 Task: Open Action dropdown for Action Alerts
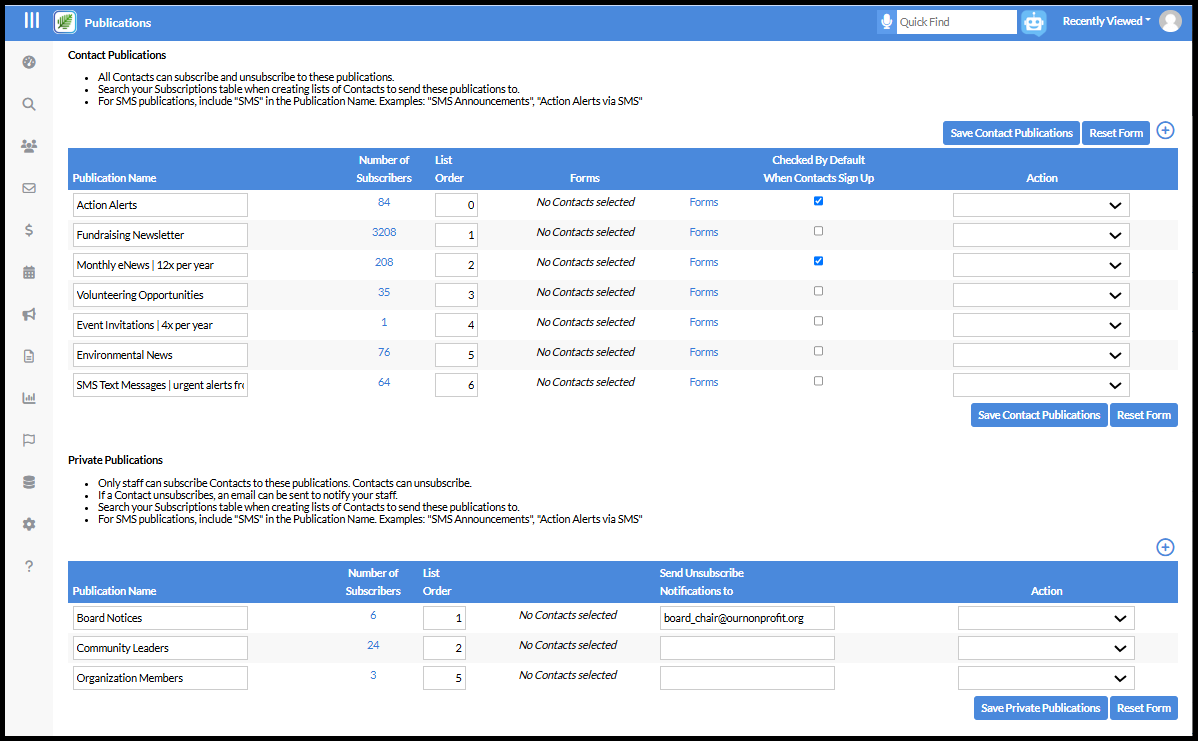click(x=1041, y=205)
